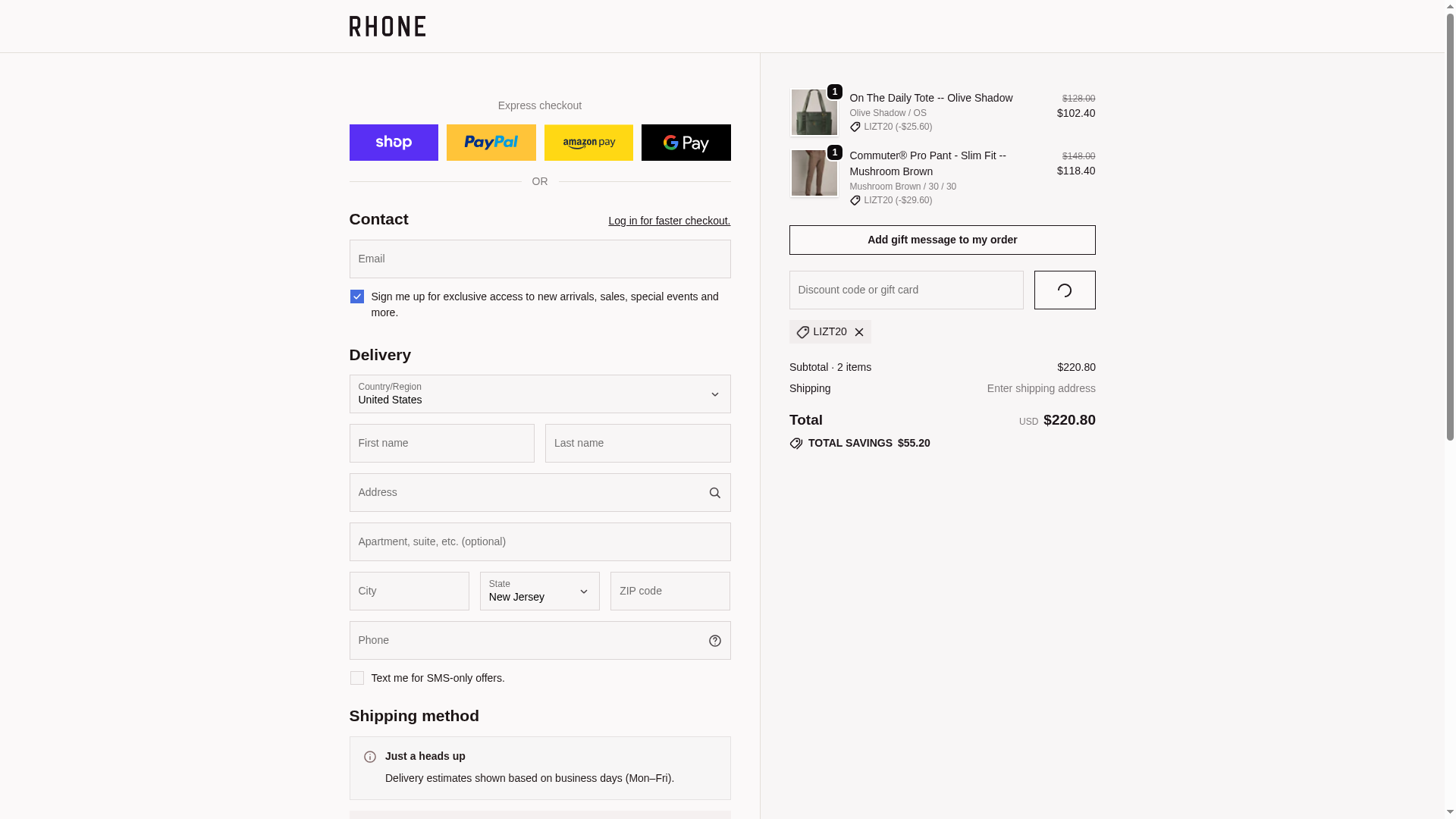Open the phone number help icon
This screenshot has width=1456, height=819.
(x=714, y=641)
